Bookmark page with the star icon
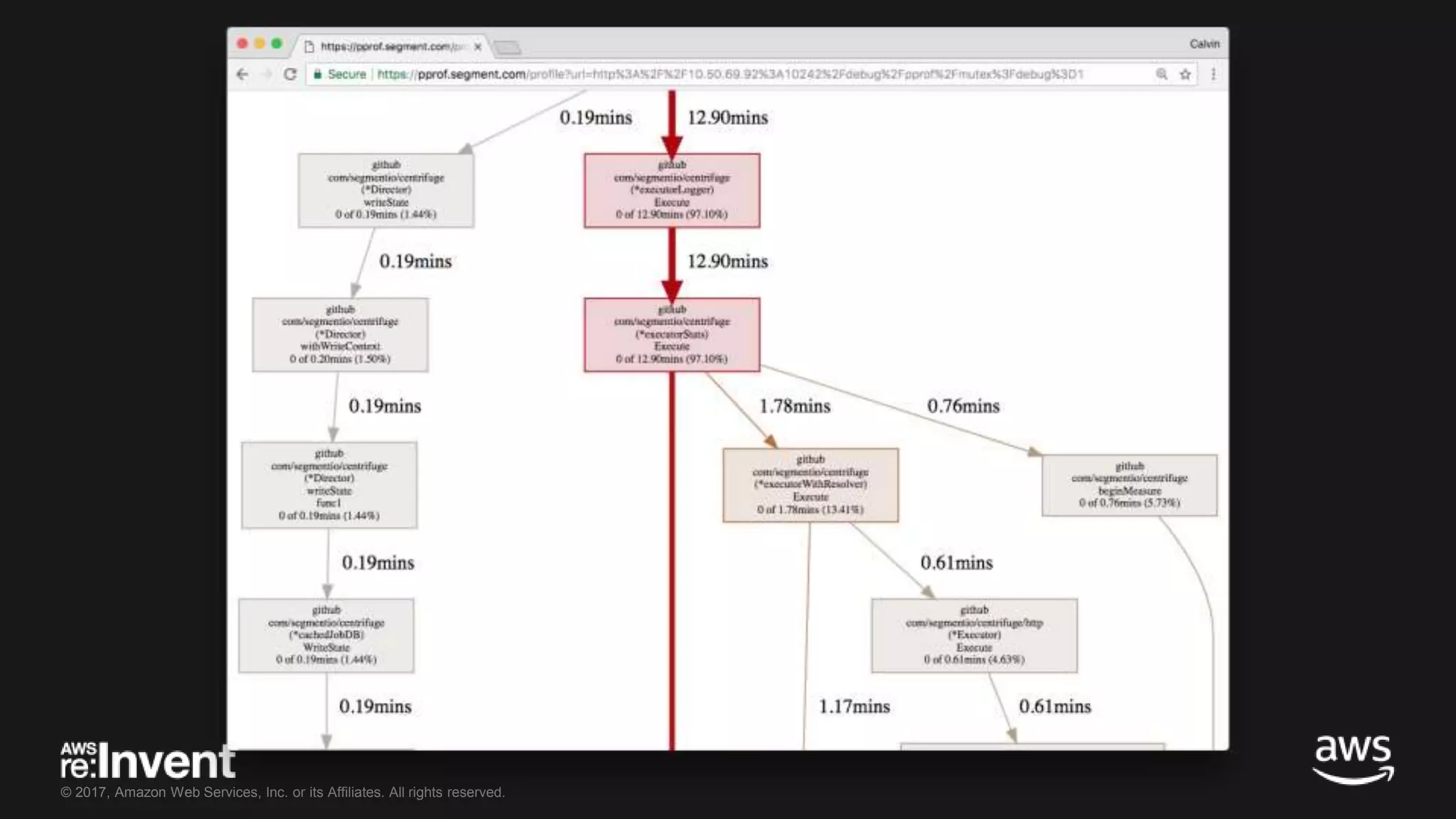This screenshot has height=819, width=1456. click(x=1185, y=74)
